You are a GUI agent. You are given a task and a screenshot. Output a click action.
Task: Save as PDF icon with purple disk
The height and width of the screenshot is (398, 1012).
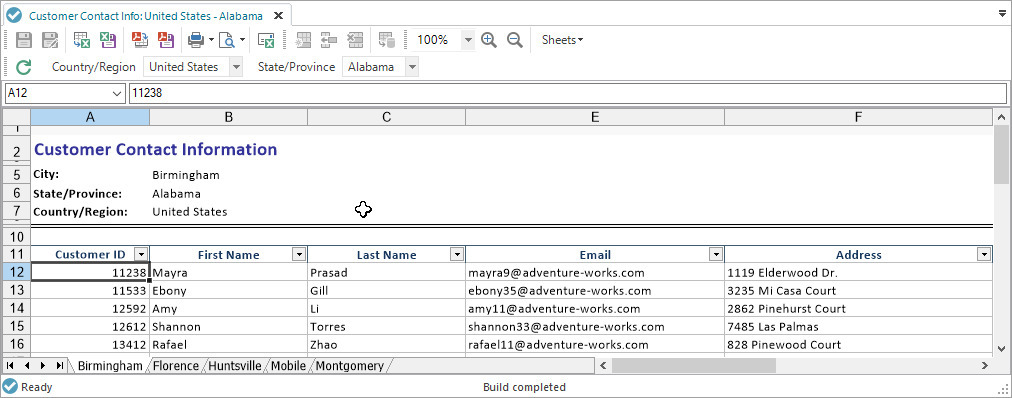point(166,40)
